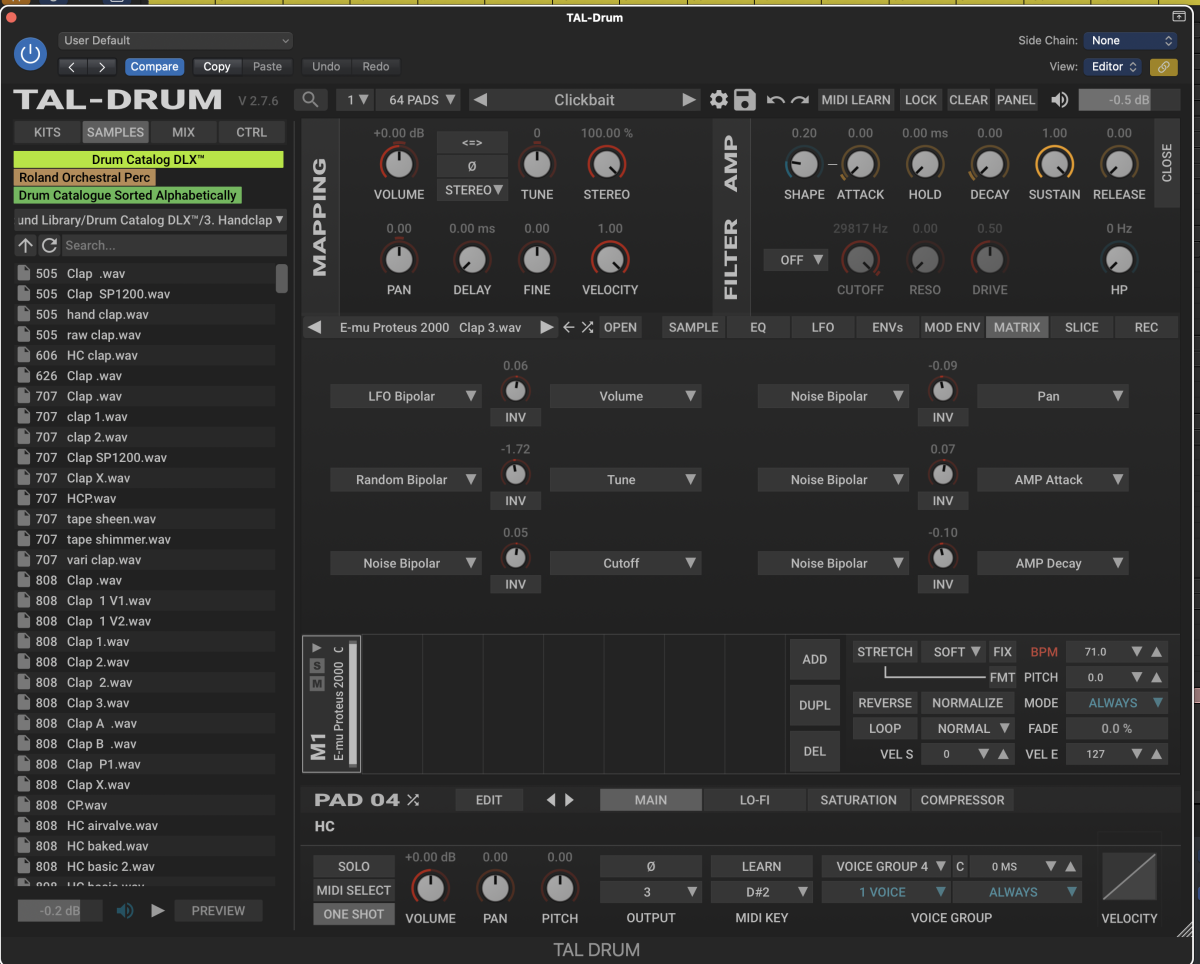The width and height of the screenshot is (1200, 964).
Task: Click the redo arrow beside MIDI LEARN
Action: (800, 100)
